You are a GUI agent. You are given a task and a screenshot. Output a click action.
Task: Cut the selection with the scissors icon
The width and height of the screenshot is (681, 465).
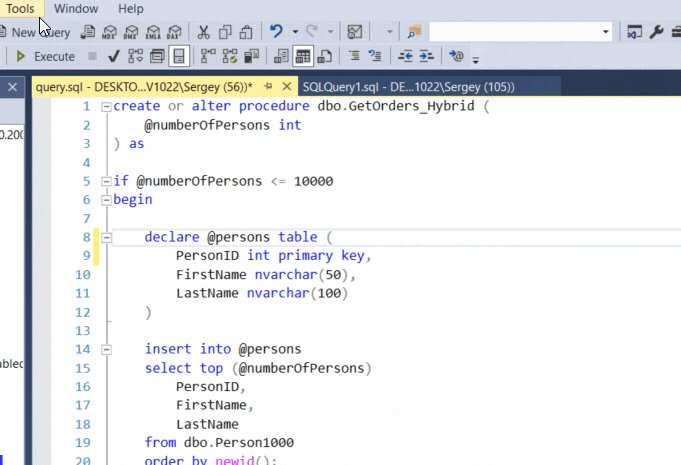[x=203, y=32]
